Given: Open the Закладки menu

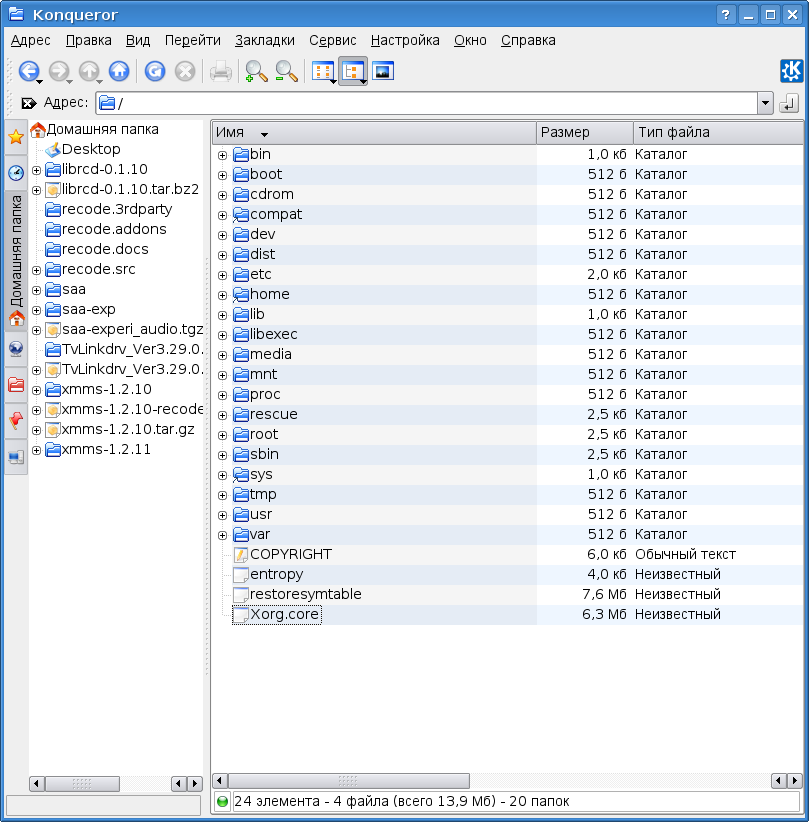Looking at the screenshot, I should (265, 40).
